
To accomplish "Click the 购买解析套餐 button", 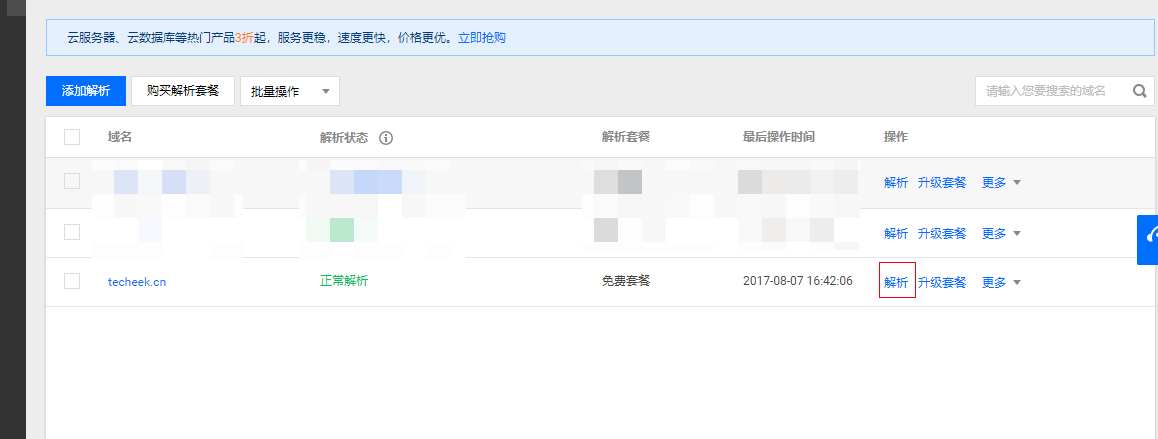I will click(183, 91).
